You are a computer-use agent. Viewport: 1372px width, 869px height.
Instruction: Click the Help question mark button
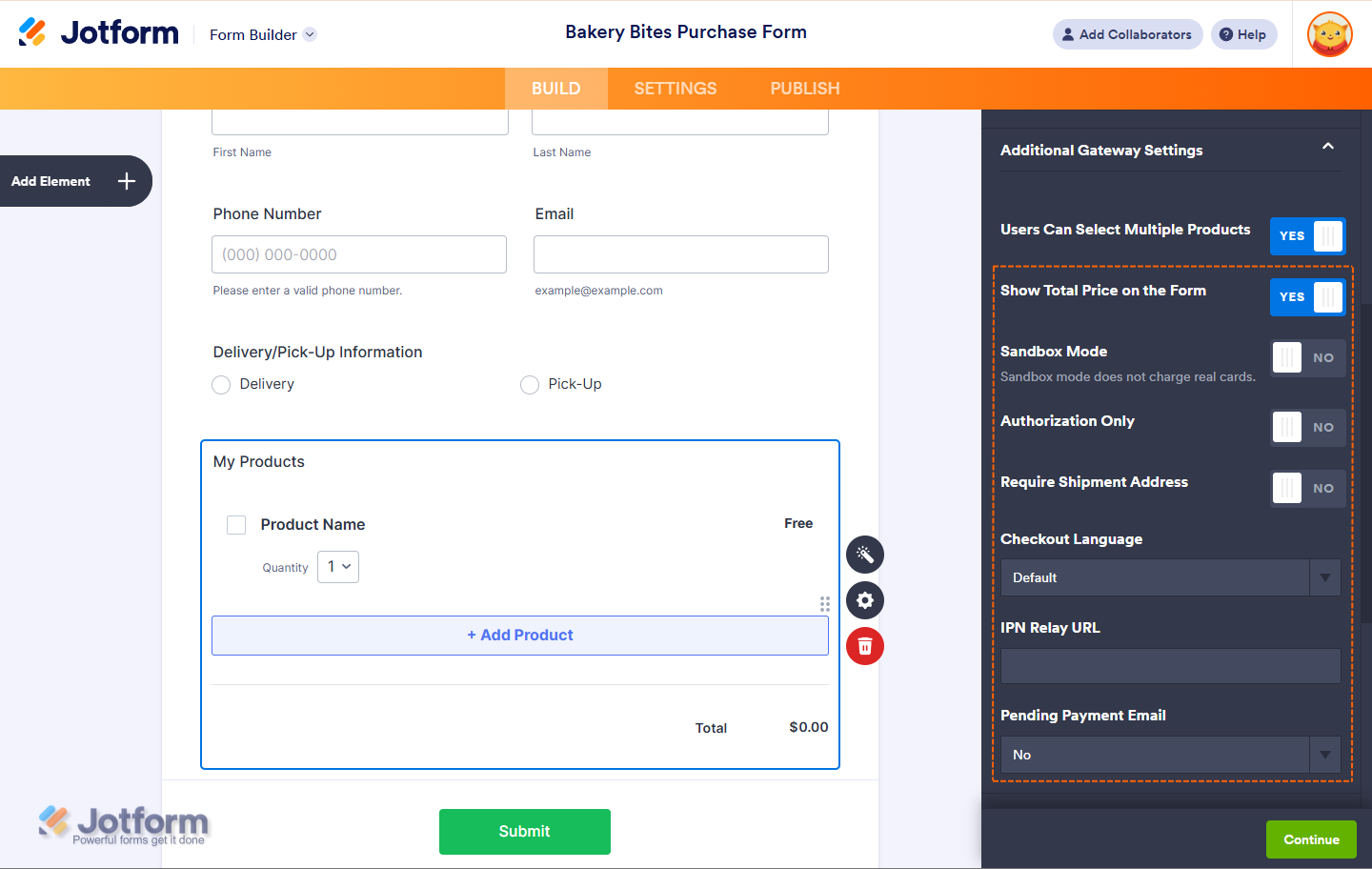pyautogui.click(x=1243, y=34)
